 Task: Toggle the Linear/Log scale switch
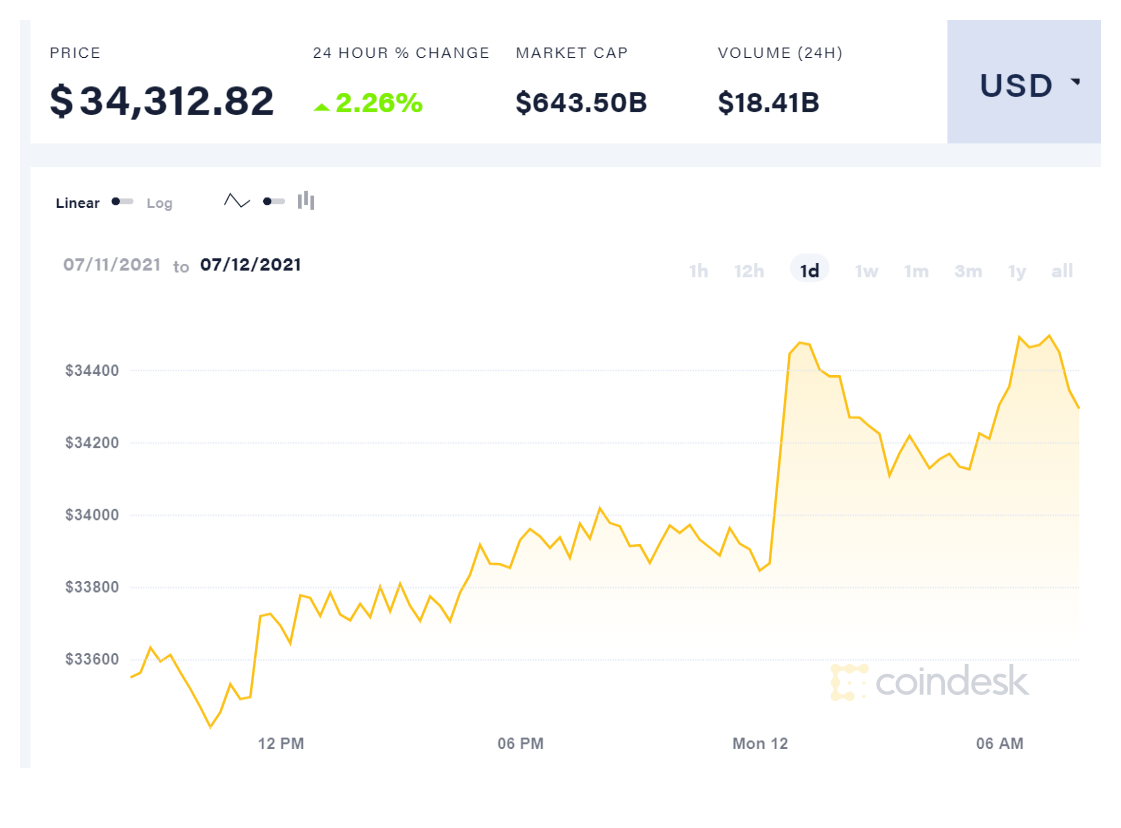coord(122,202)
